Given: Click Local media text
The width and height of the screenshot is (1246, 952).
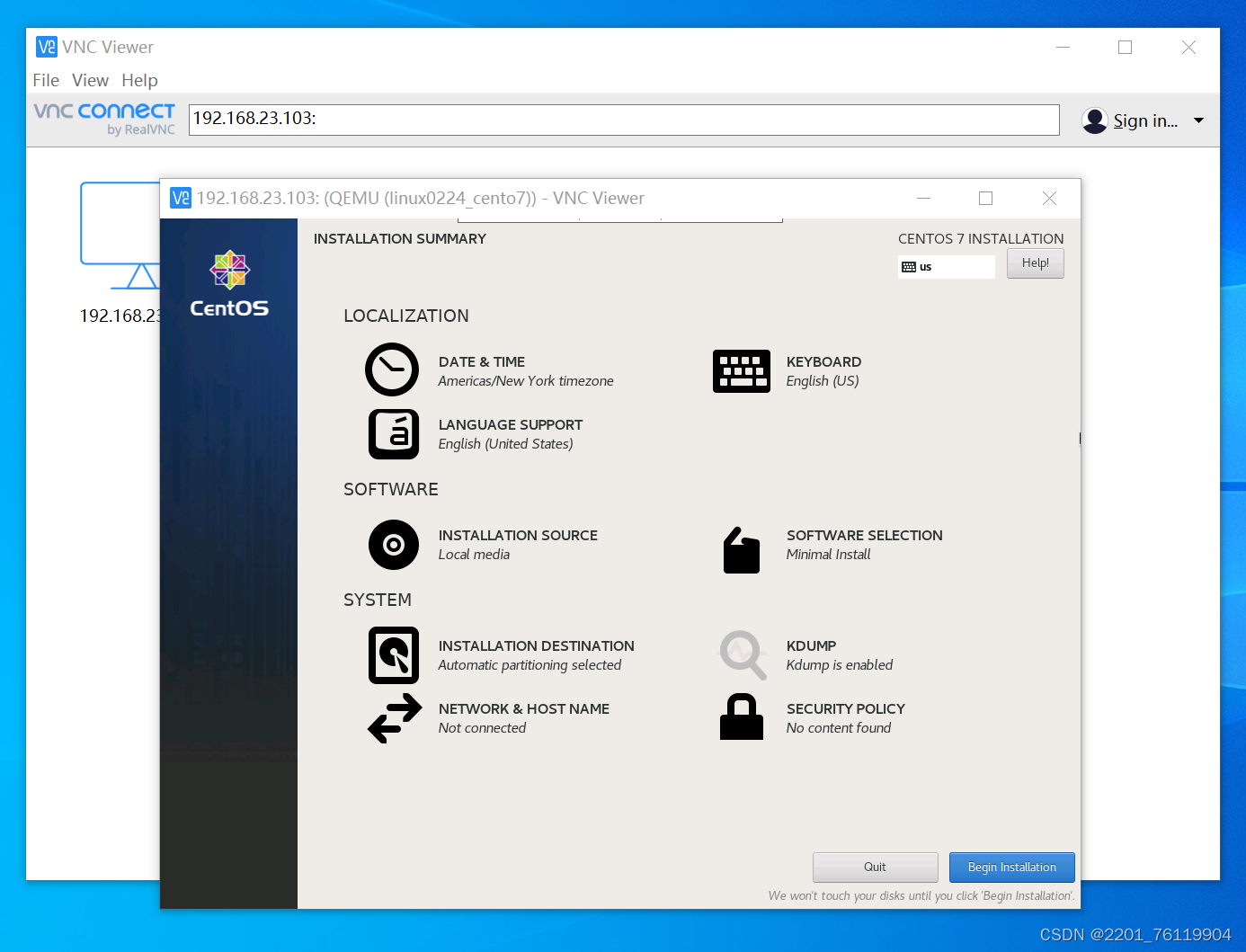Looking at the screenshot, I should tap(474, 555).
